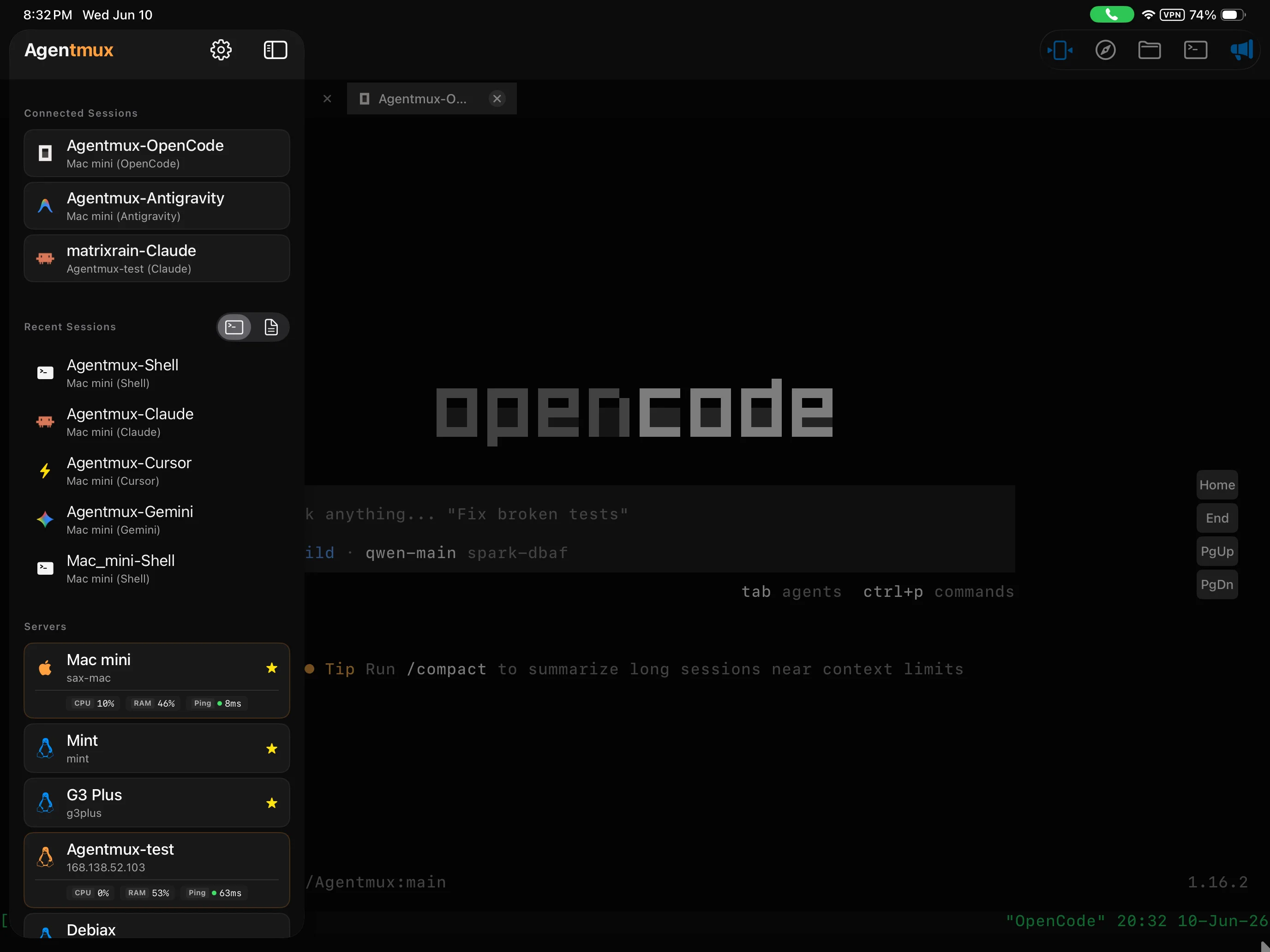Unfavorite G3 Plus server star
The width and height of the screenshot is (1270, 952).
pyautogui.click(x=272, y=803)
